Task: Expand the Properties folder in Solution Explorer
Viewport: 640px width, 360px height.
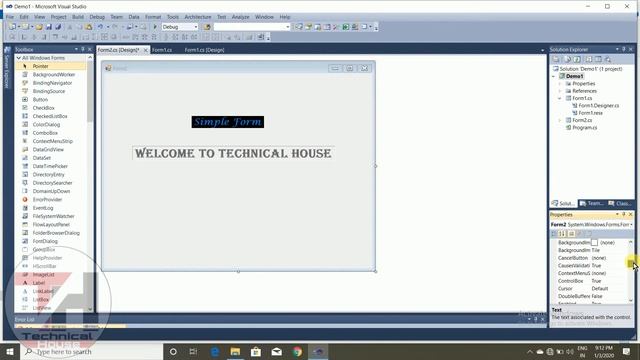Action: 560,84
